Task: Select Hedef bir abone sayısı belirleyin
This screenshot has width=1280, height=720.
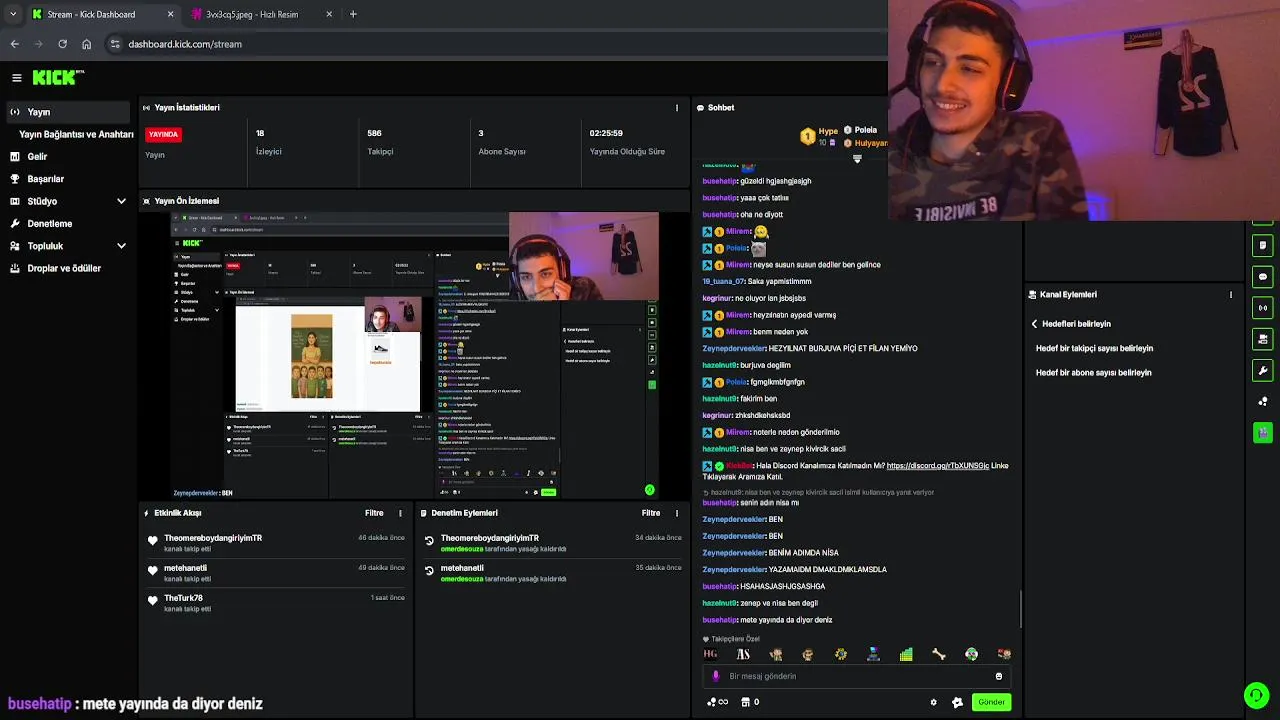Action: 1093,373
